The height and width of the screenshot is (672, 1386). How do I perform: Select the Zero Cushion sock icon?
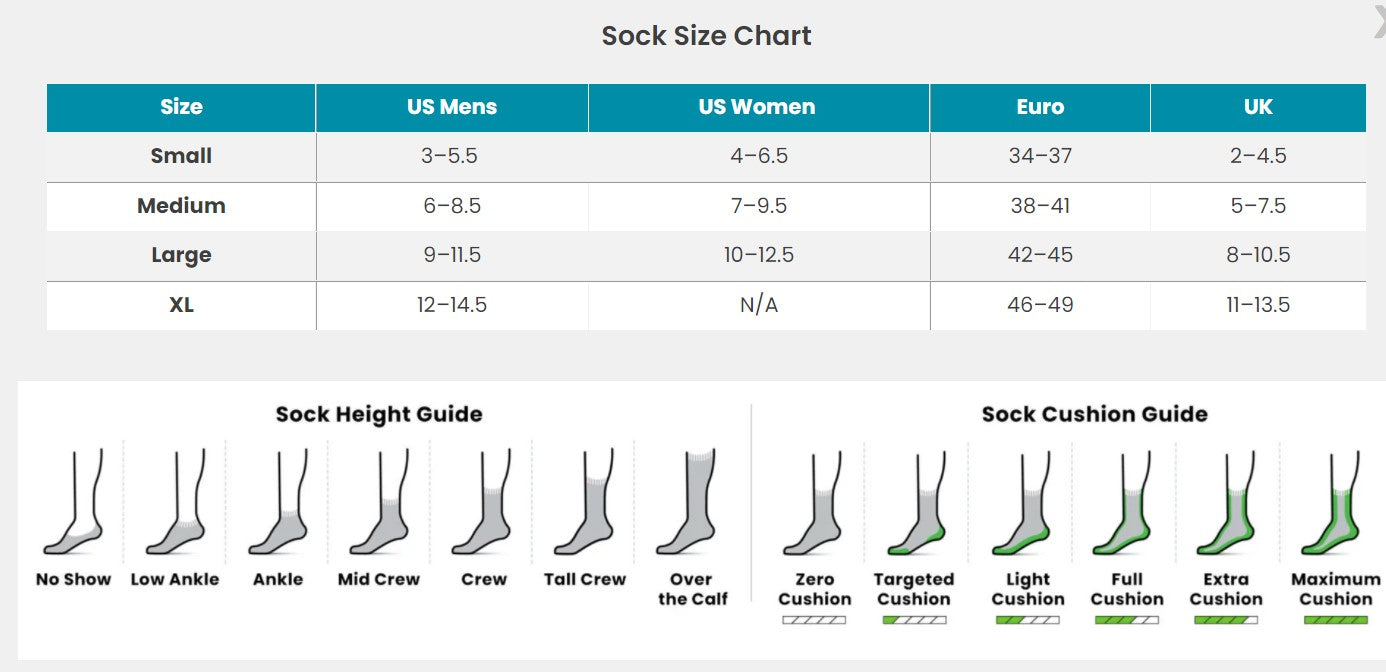coord(813,504)
